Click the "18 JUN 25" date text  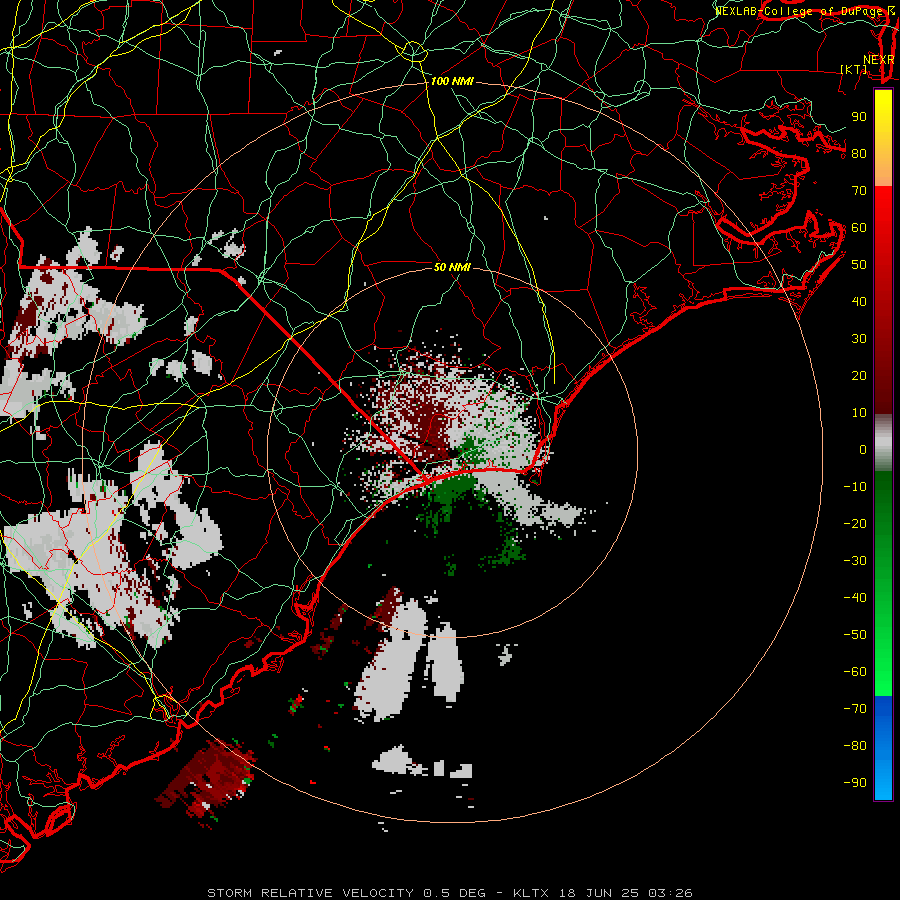point(598,893)
